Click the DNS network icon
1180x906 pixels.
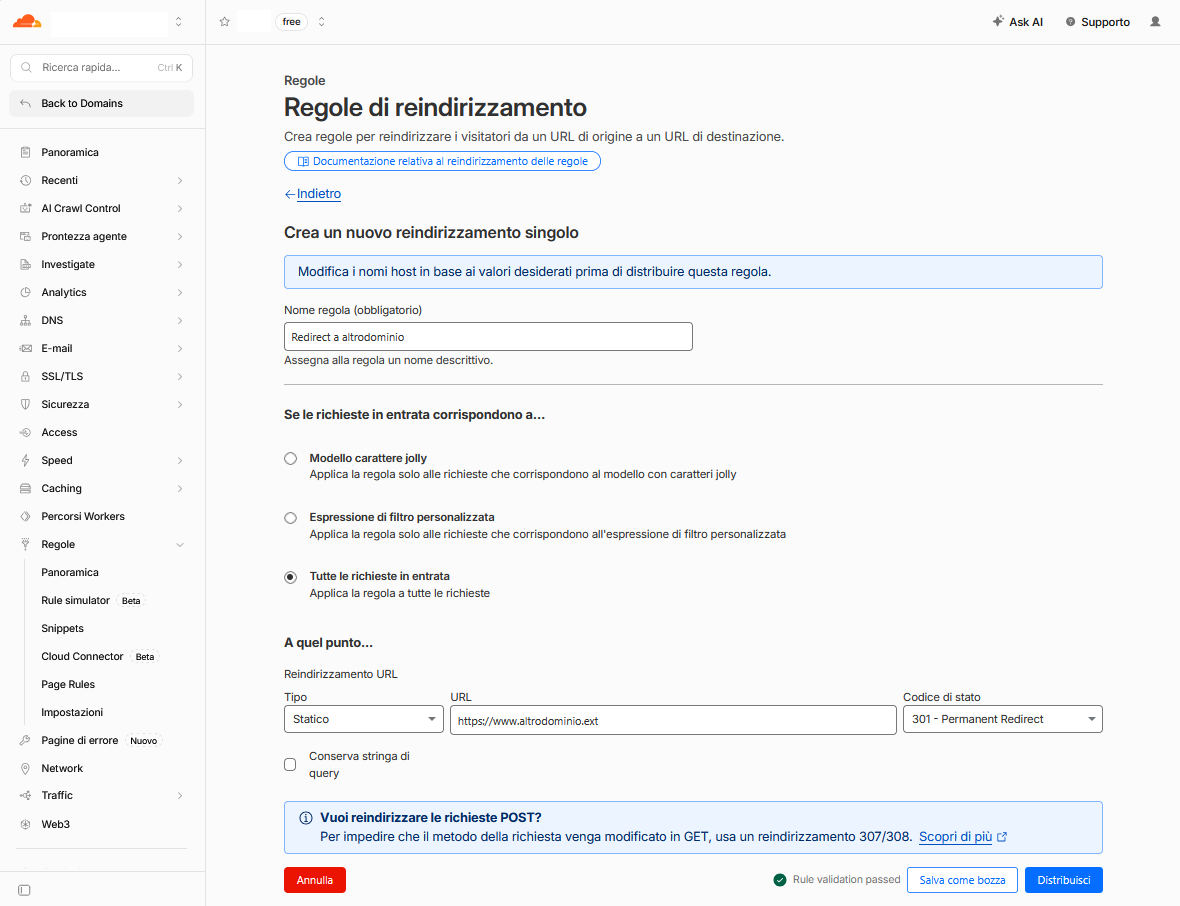[26, 321]
